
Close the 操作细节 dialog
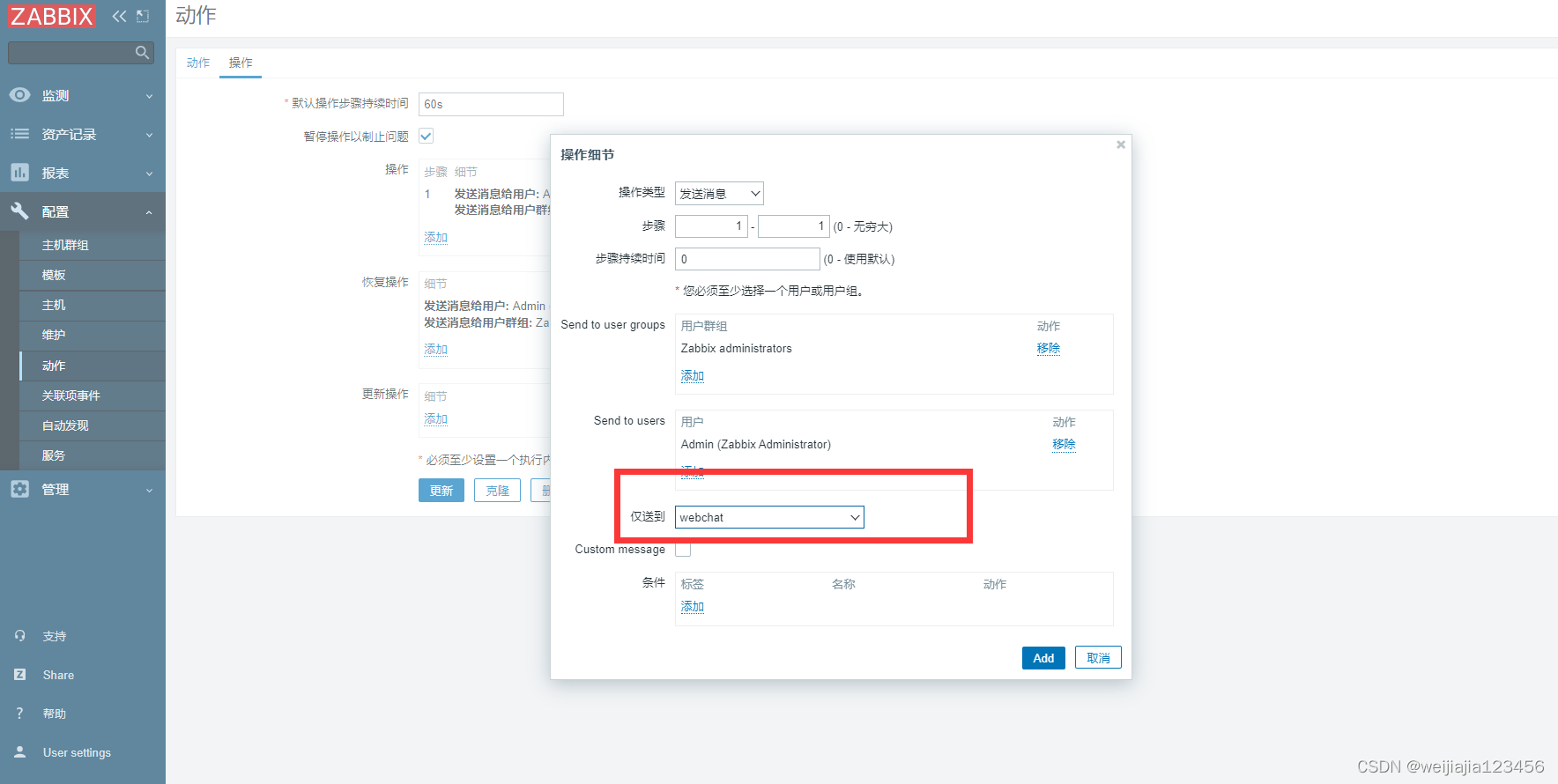point(1121,144)
